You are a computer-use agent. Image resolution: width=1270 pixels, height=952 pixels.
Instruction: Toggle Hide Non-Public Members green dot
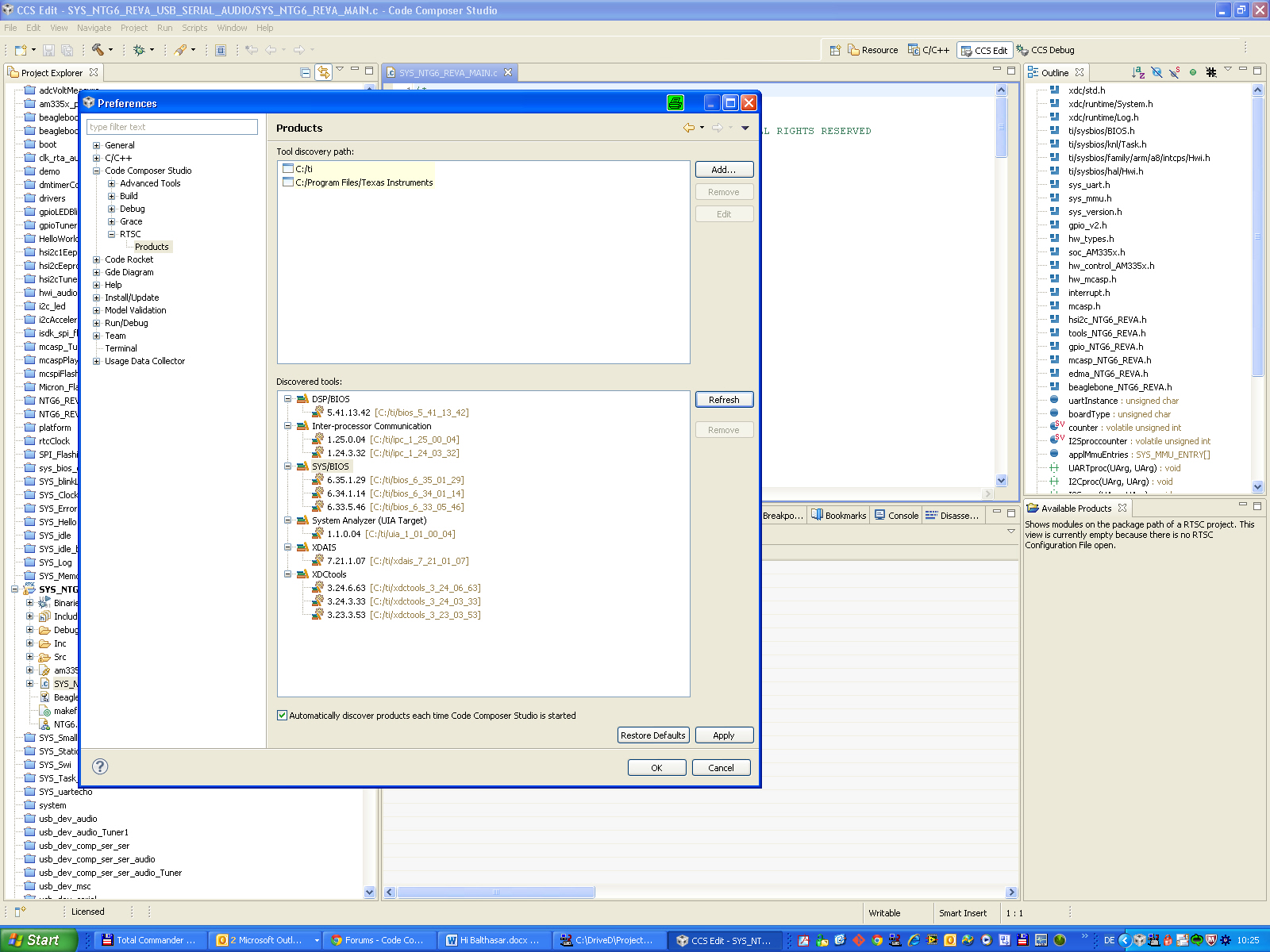point(1193,72)
